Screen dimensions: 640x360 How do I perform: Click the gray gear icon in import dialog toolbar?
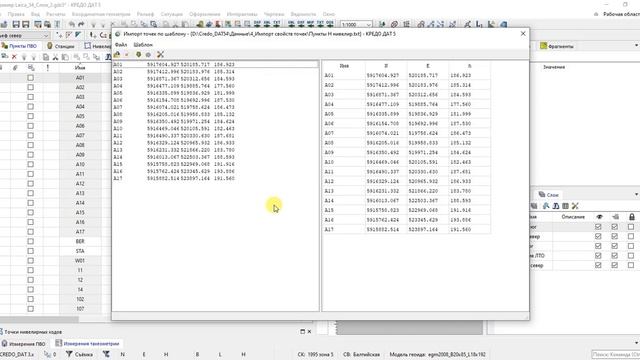coord(149,54)
